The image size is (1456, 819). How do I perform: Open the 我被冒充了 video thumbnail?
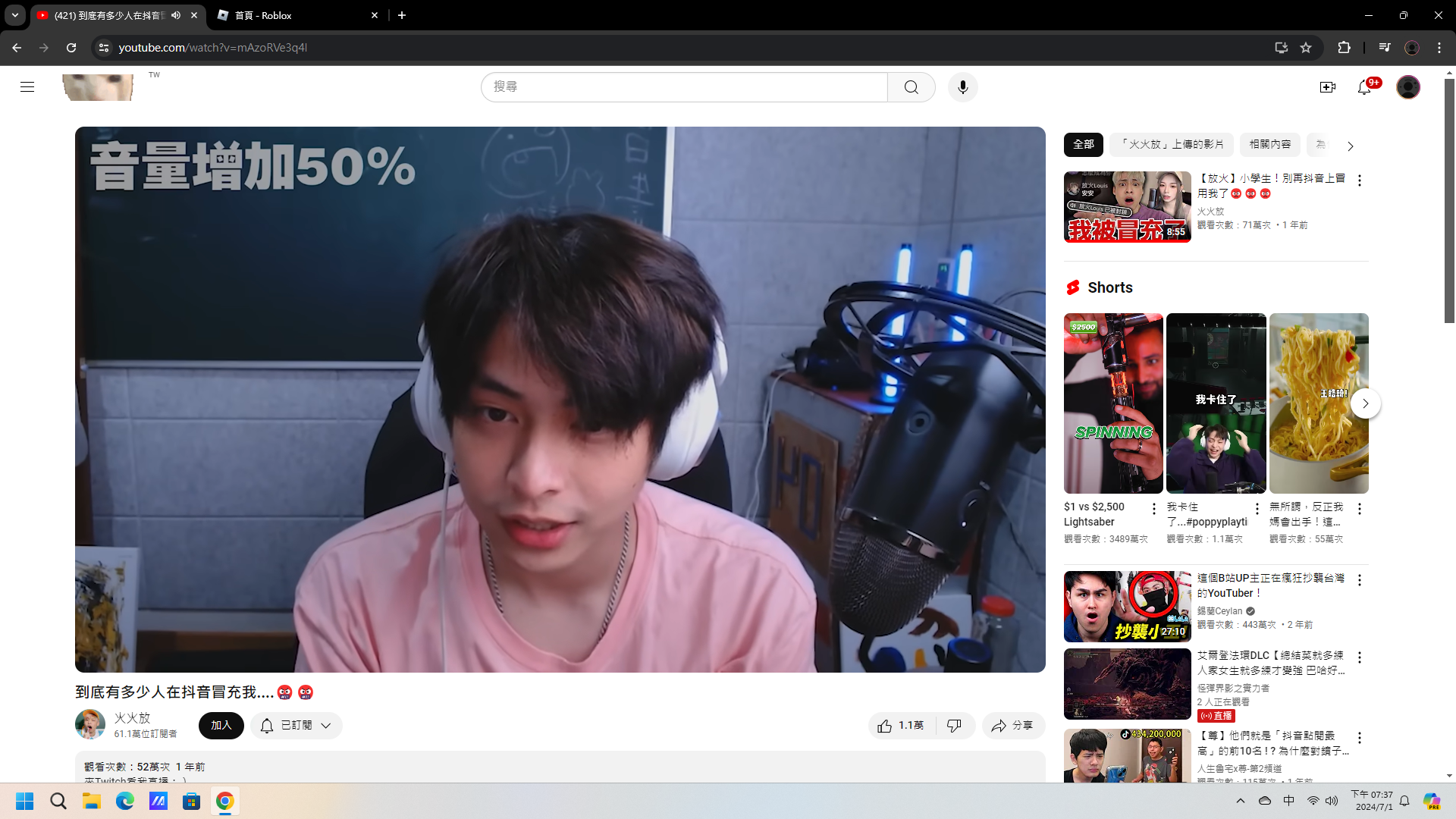tap(1128, 207)
